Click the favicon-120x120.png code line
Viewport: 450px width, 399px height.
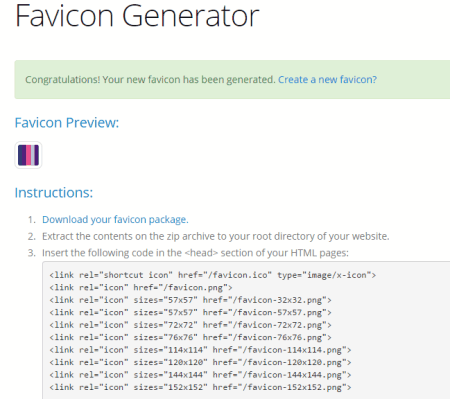[200, 362]
